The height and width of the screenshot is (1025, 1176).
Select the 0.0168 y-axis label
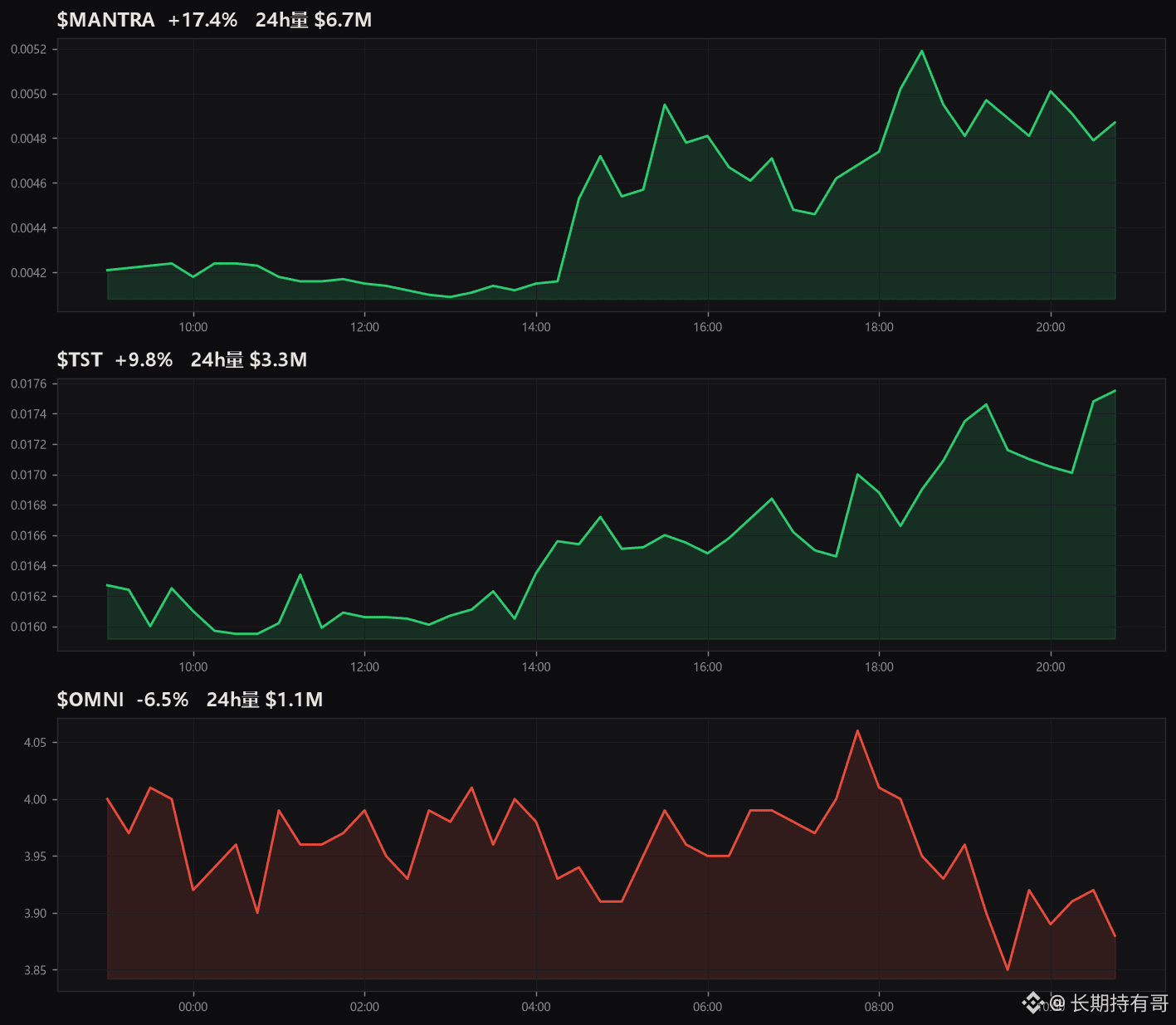29,505
